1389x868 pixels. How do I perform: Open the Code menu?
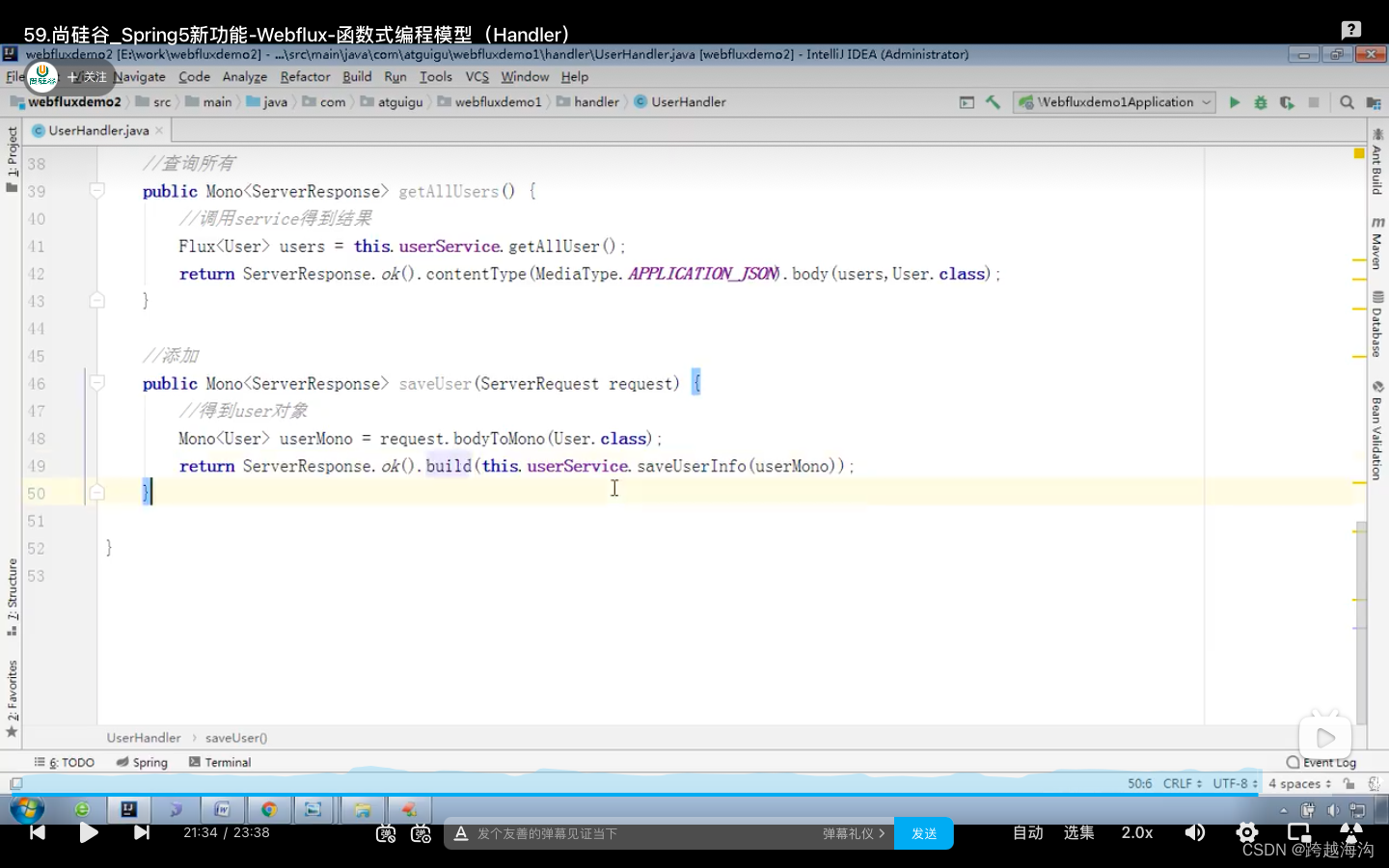coord(194,76)
